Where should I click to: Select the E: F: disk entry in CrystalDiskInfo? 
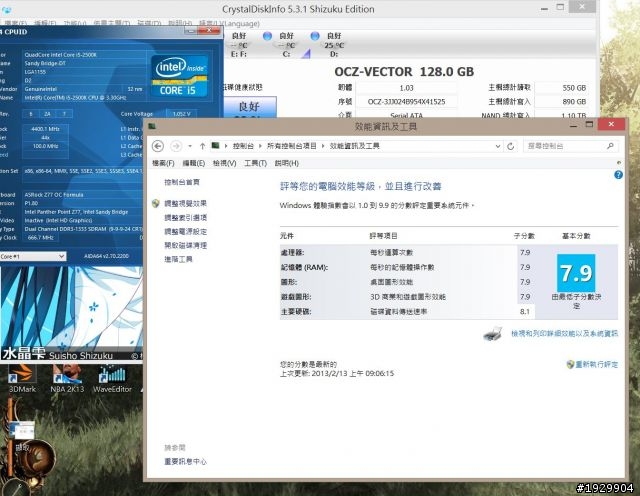coord(239,45)
